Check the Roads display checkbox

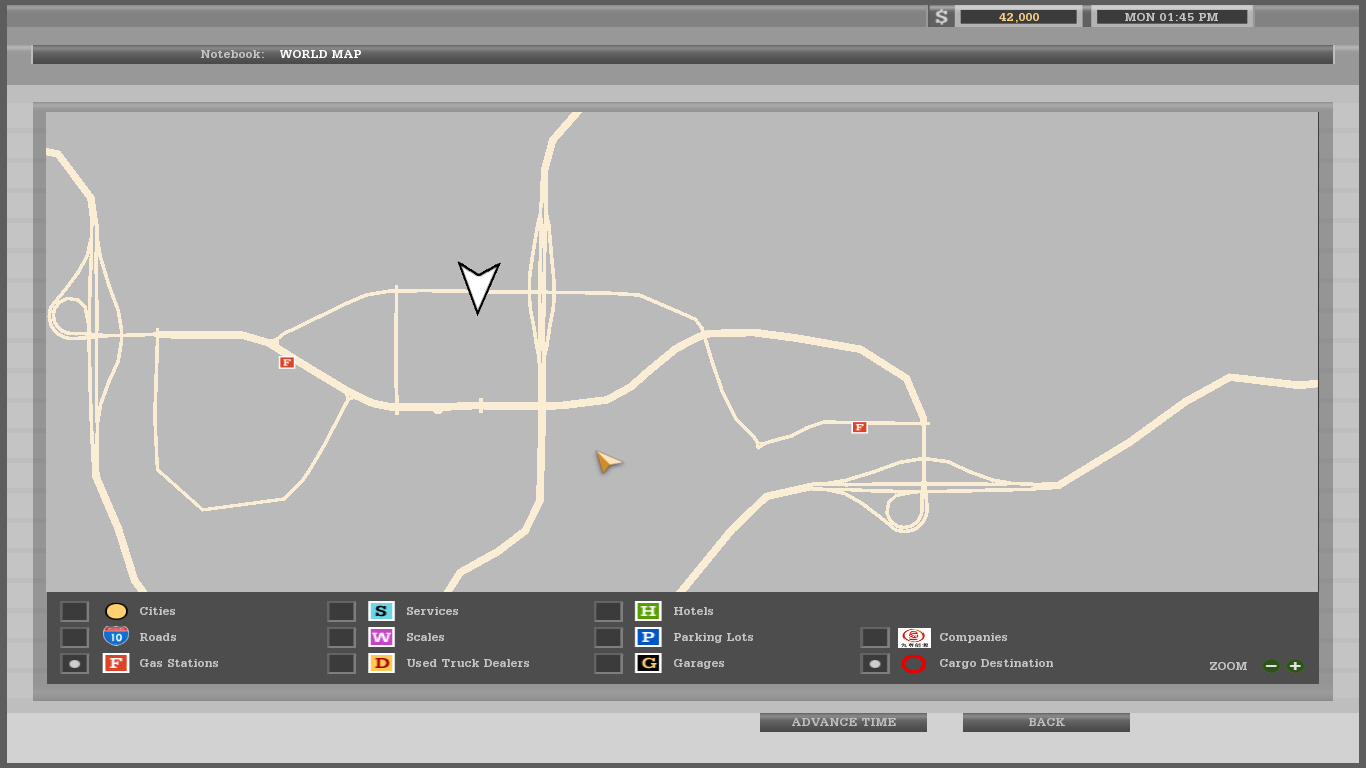75,637
